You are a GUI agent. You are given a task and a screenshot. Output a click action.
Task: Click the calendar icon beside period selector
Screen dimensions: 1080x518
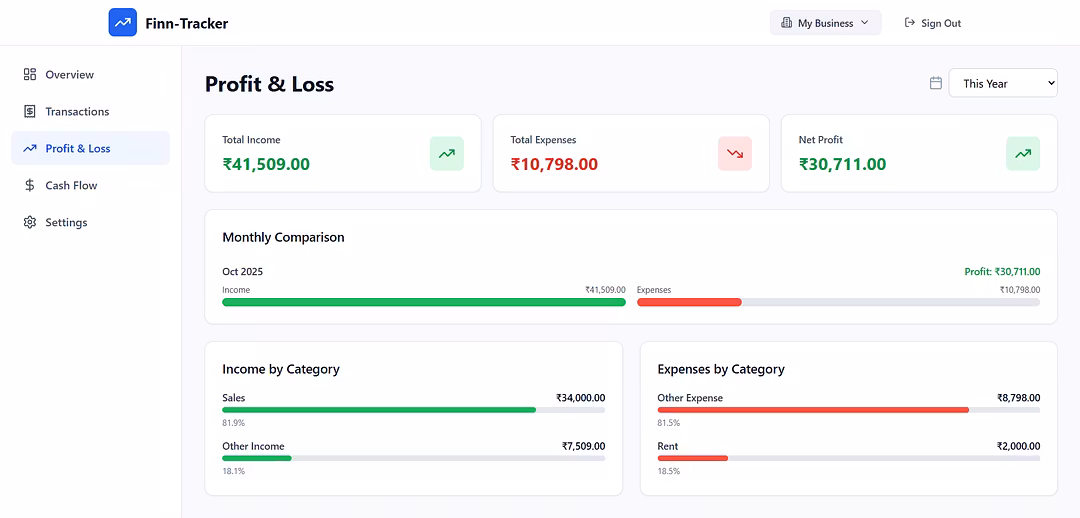tap(936, 83)
